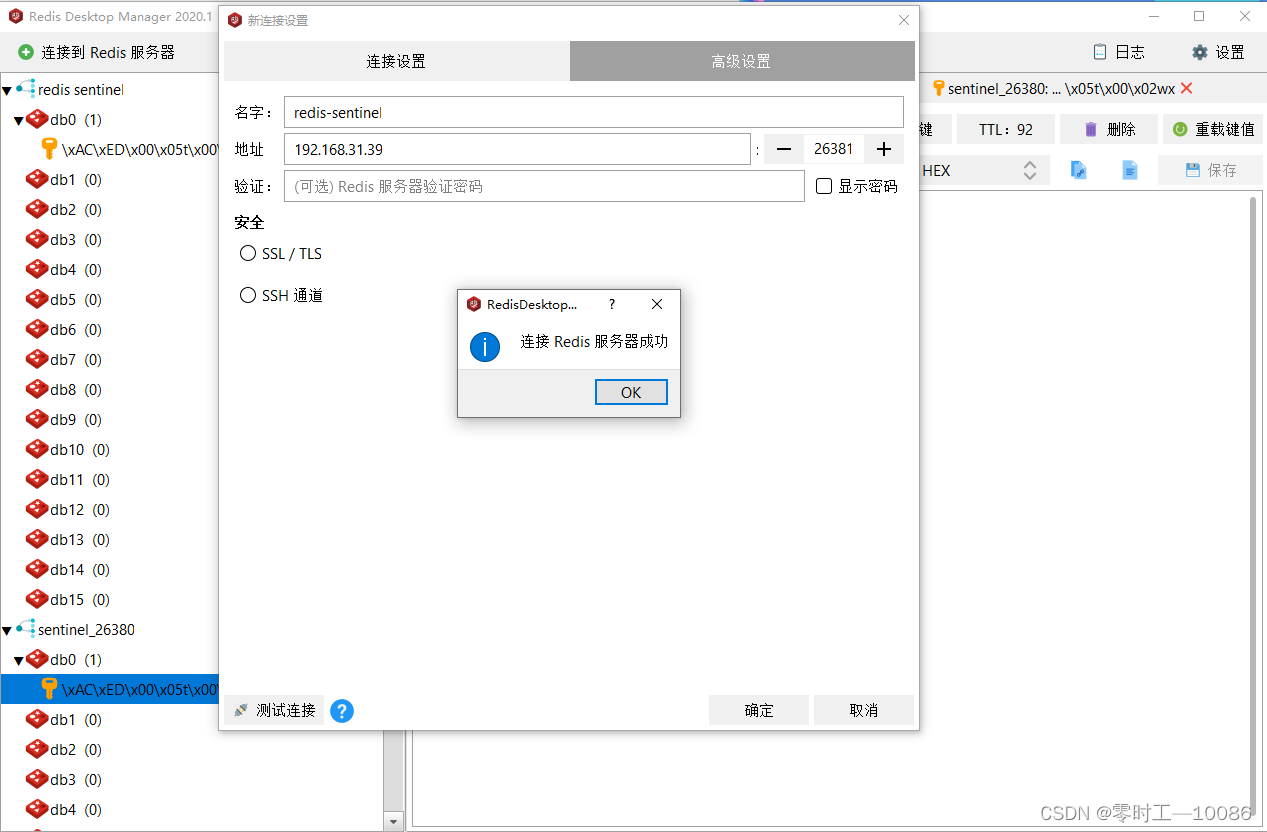Collapse db0 under sentinel_26380
Screen dimensions: 1267x832
19,660
